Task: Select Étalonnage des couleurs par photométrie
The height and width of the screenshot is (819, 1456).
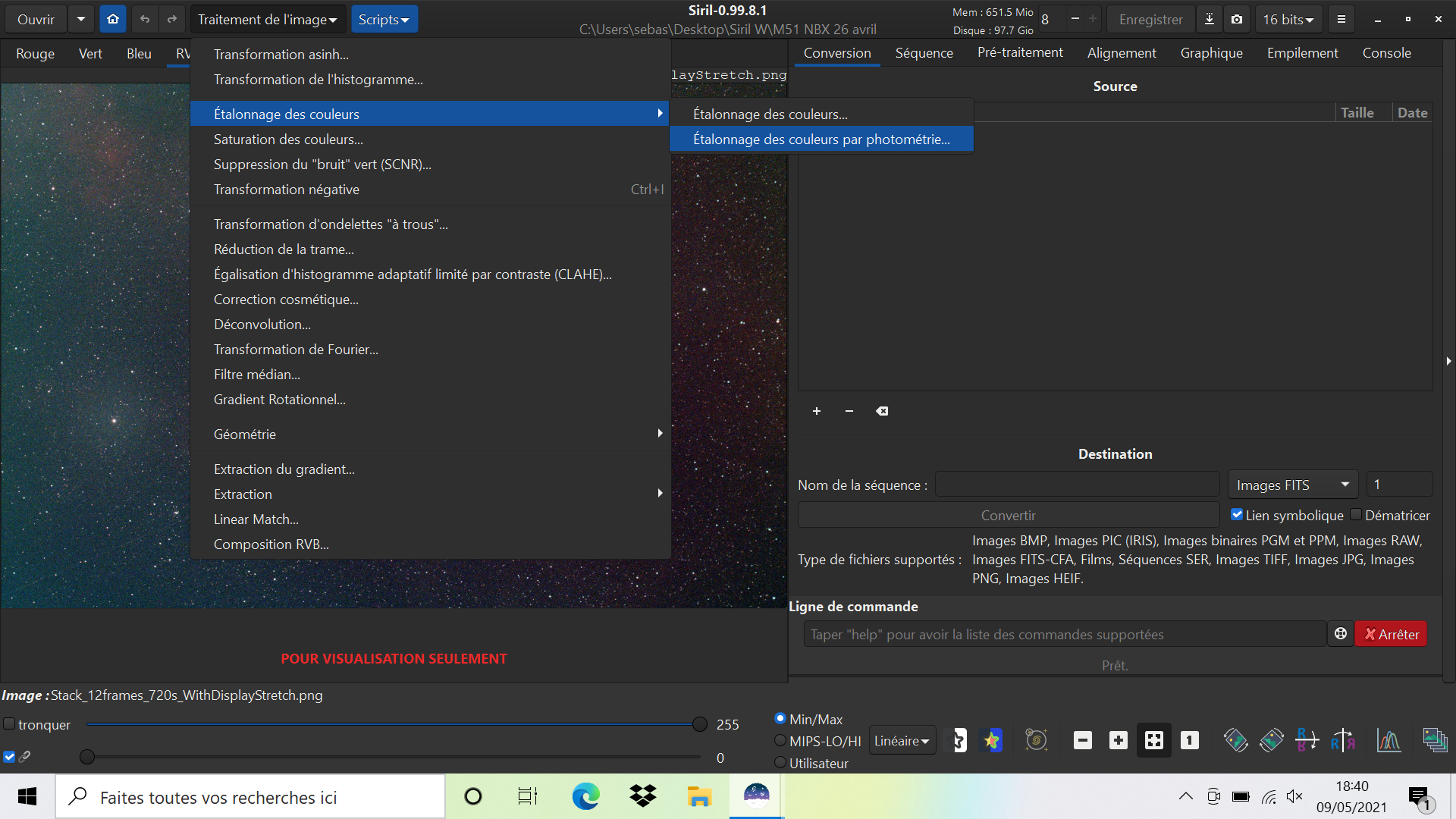Action: click(x=821, y=139)
